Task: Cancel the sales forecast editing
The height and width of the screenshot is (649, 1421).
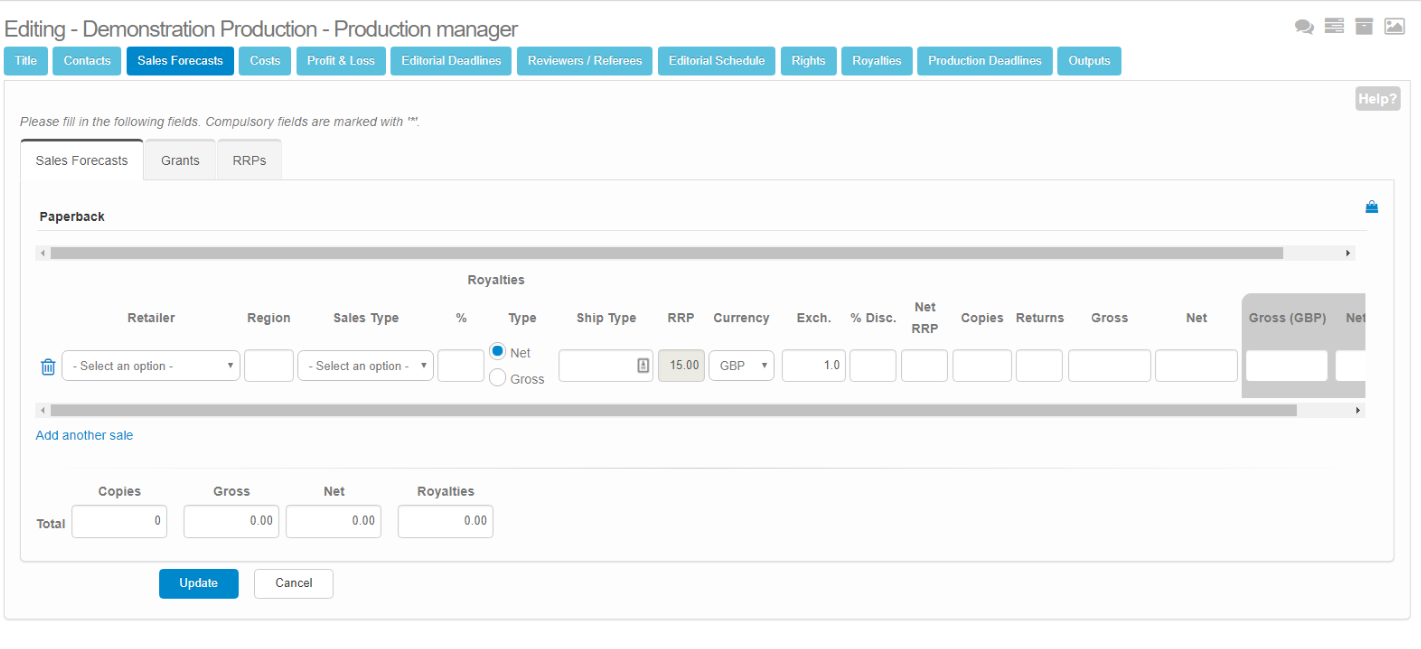Action: click(293, 583)
